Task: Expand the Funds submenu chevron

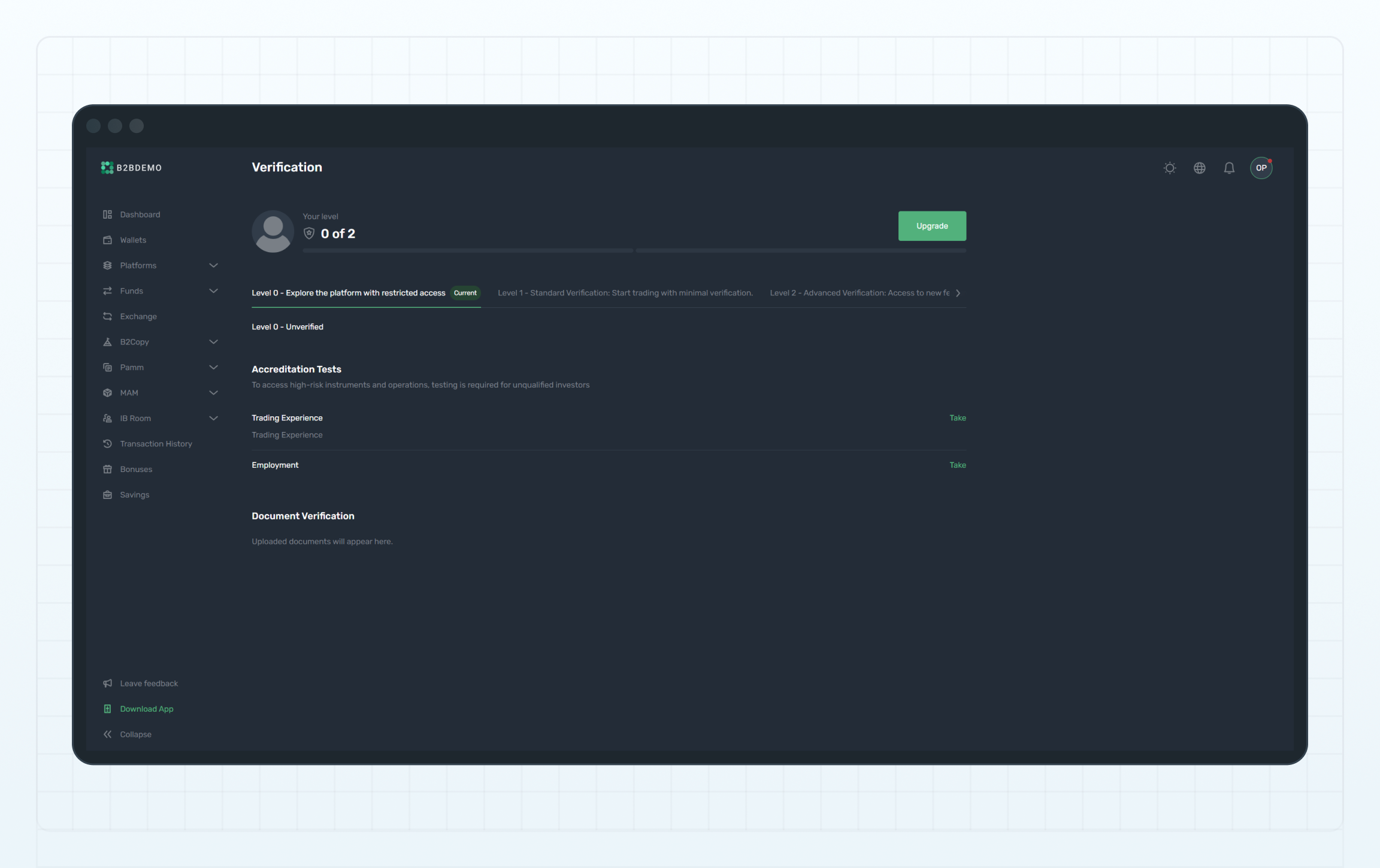Action: pyautogui.click(x=213, y=291)
